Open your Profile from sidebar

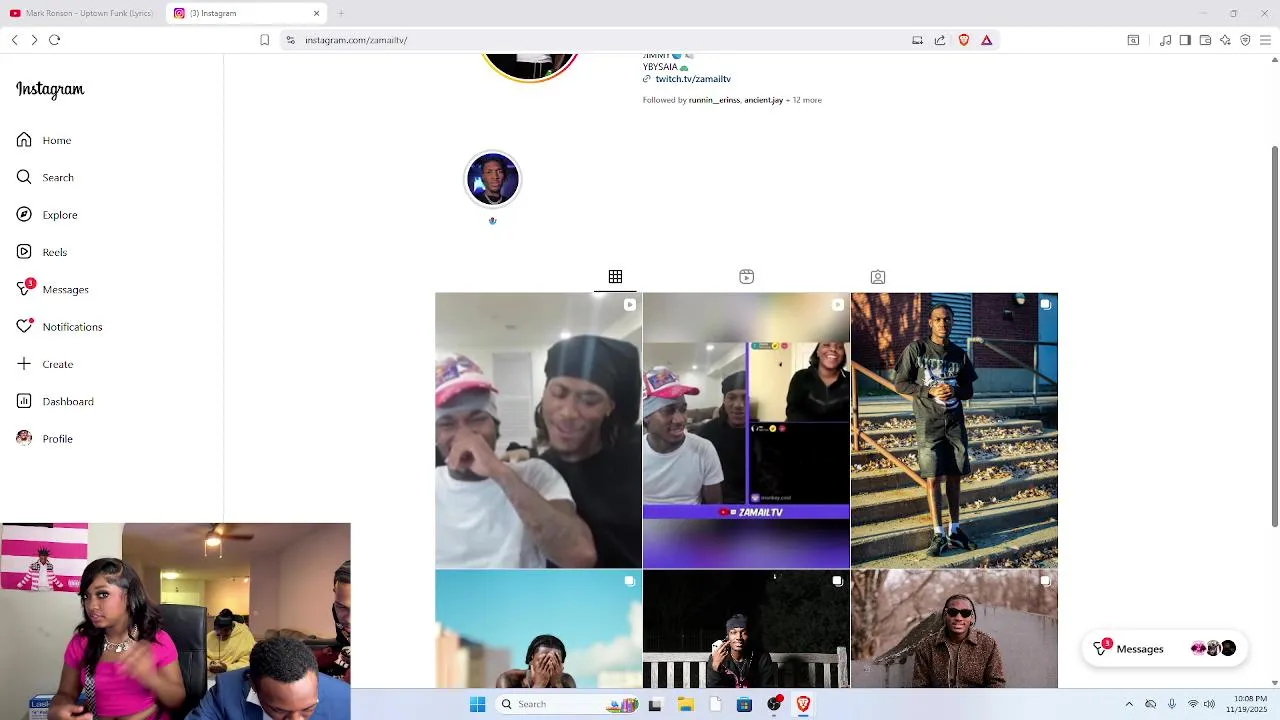click(45, 439)
